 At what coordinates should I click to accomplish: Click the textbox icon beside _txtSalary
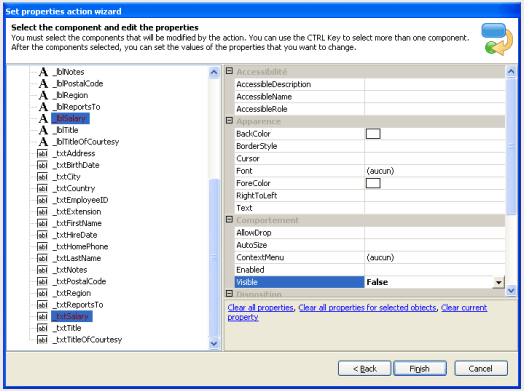coord(42,316)
